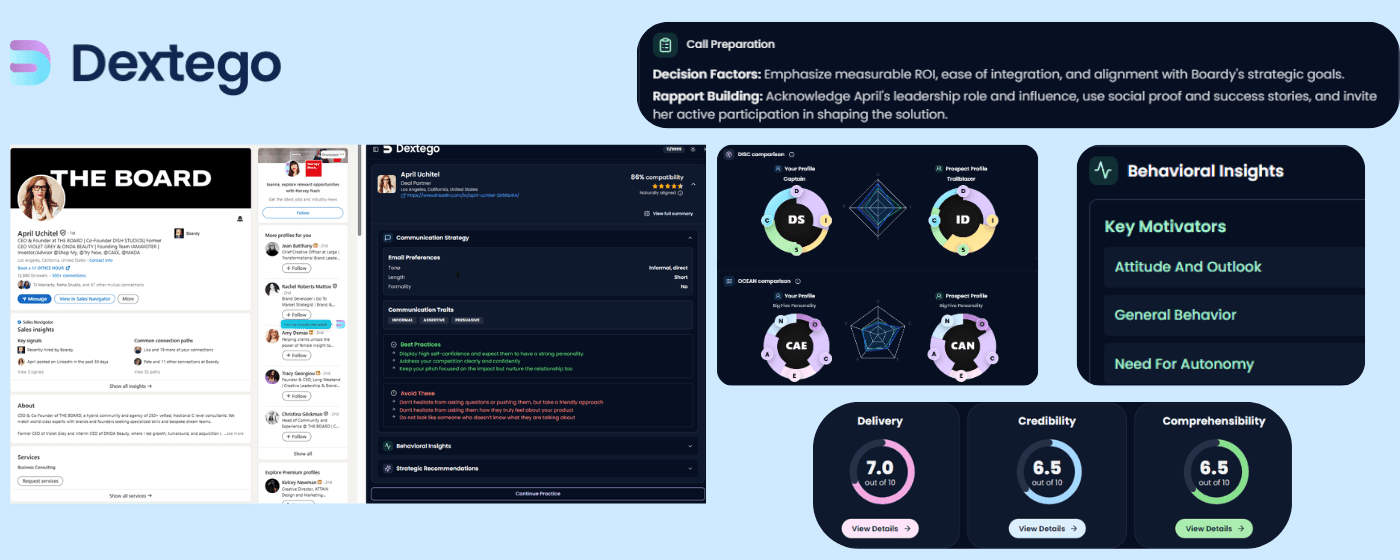Click the compatibility star rating
Viewport: 1400px width, 560px height.
click(668, 186)
